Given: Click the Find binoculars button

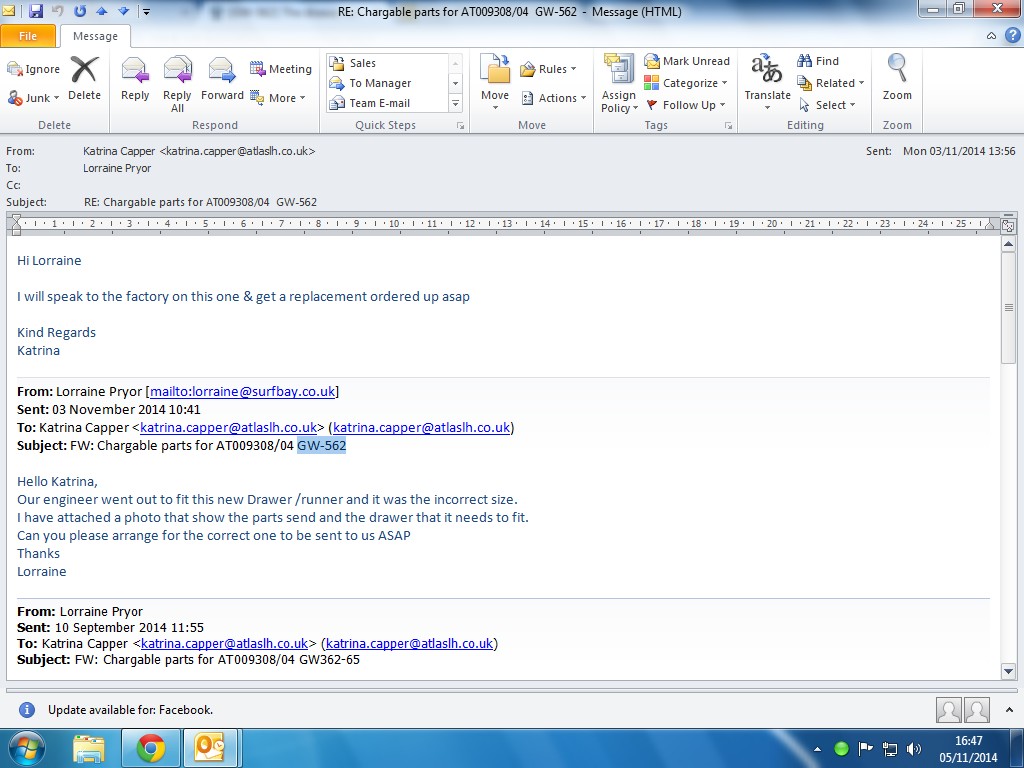Looking at the screenshot, I should [x=818, y=61].
